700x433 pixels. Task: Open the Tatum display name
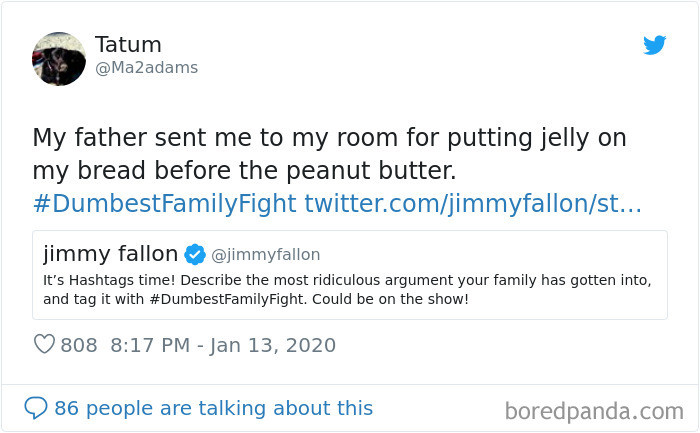point(128,45)
